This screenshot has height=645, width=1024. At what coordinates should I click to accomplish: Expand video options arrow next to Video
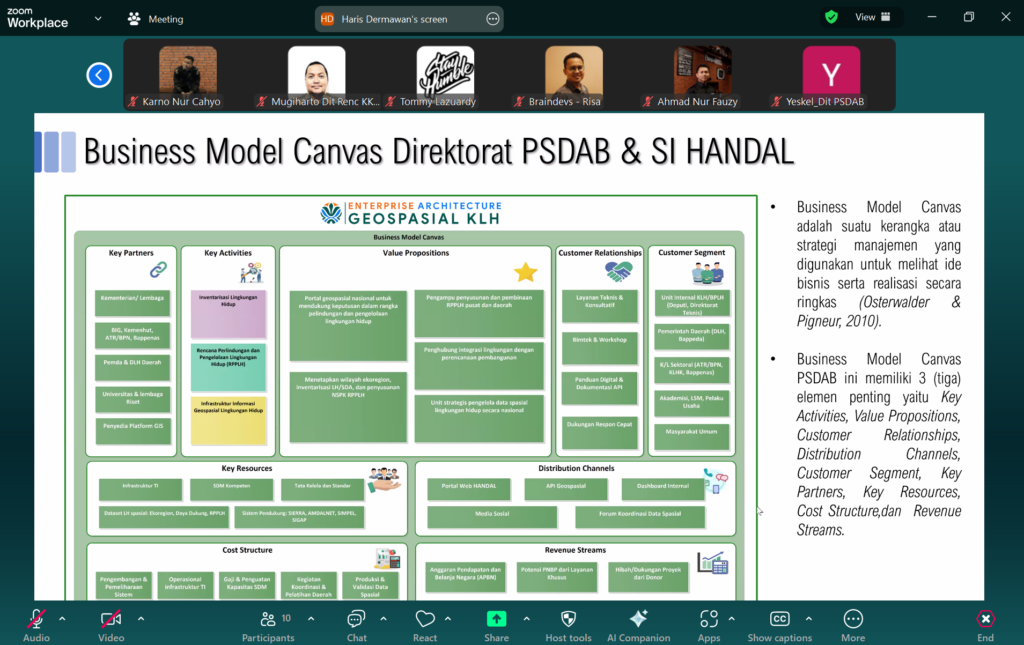point(140,619)
